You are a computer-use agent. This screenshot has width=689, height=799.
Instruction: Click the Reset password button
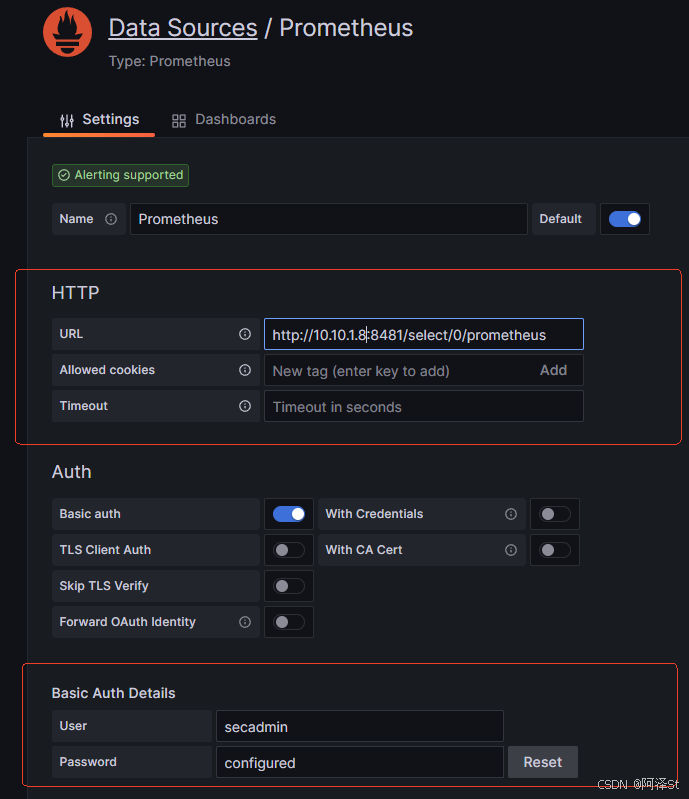543,762
